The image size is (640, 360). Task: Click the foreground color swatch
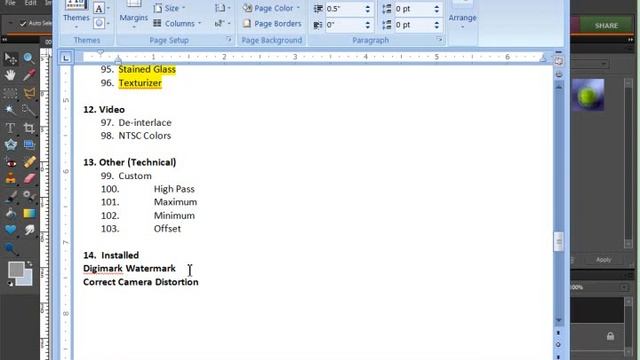click(16, 270)
